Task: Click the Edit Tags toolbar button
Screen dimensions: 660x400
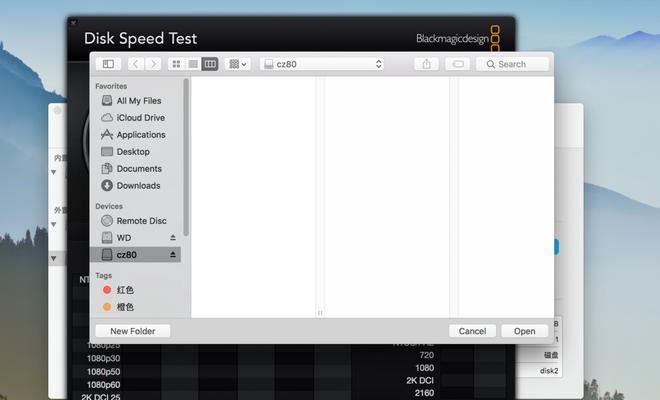Action: [x=458, y=64]
